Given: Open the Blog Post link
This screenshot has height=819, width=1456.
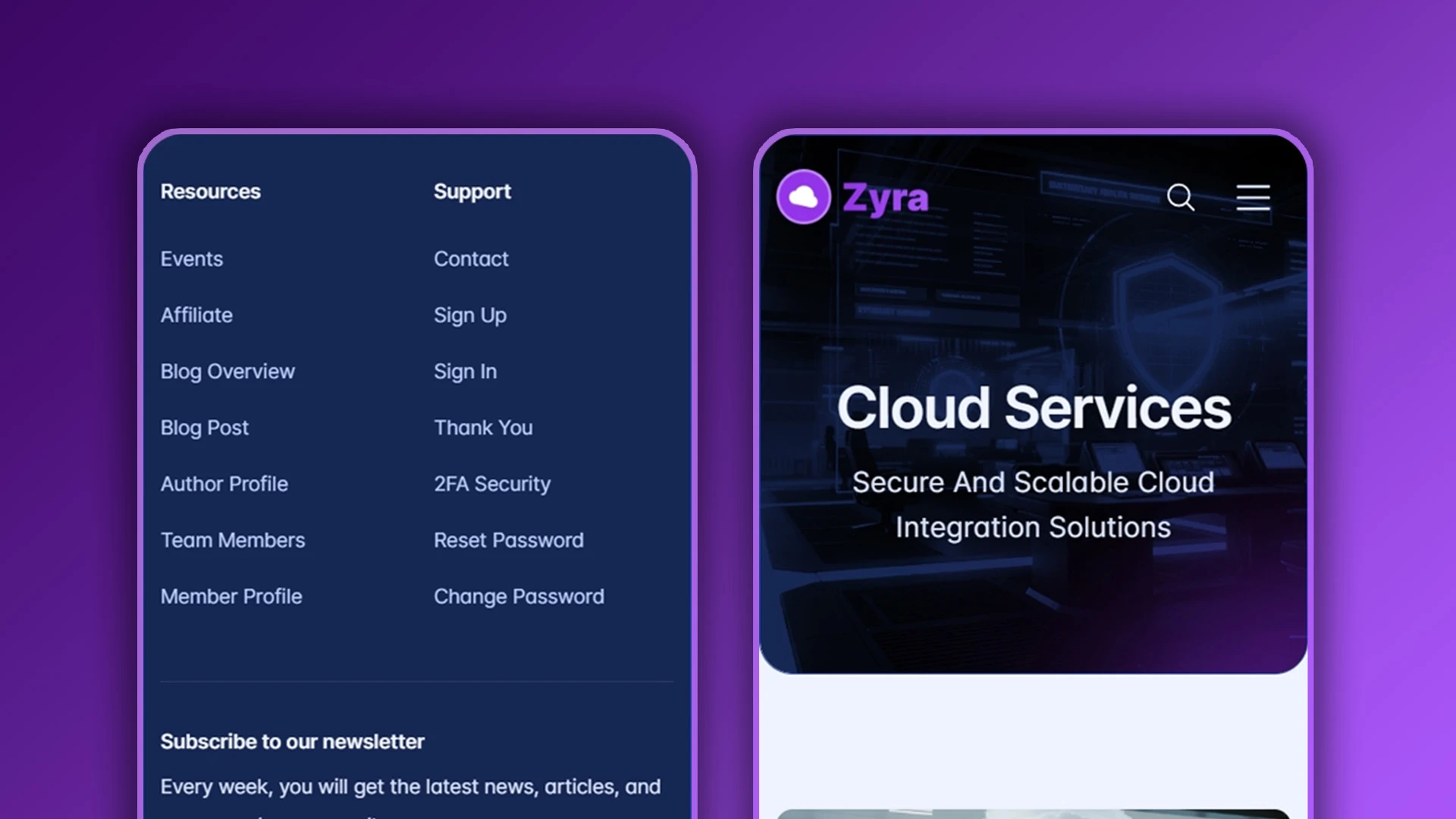Looking at the screenshot, I should click(x=205, y=428).
